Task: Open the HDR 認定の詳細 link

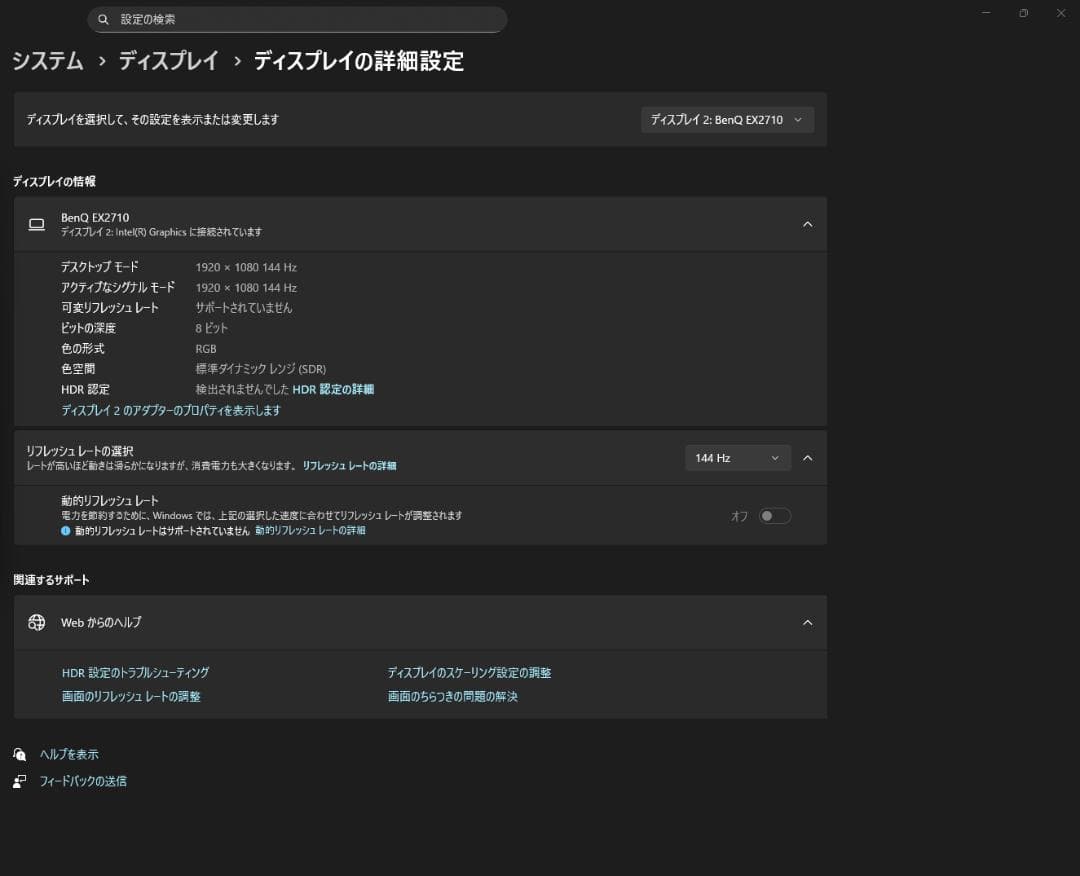Action: (334, 389)
